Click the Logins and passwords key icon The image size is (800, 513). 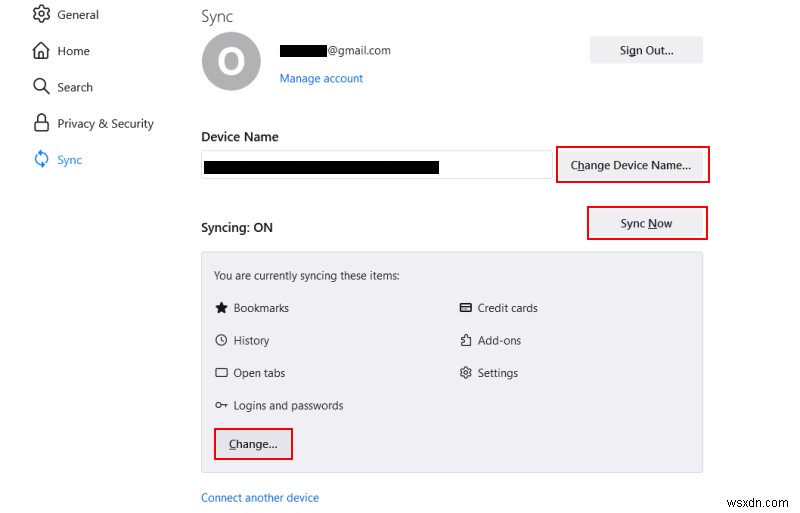pos(221,405)
